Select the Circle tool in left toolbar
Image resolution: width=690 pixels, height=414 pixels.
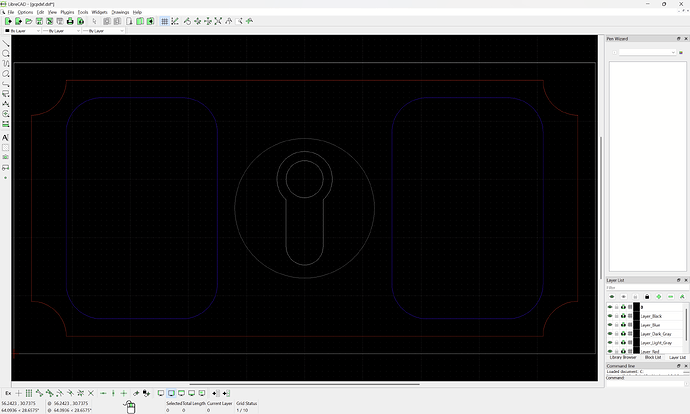tap(6, 53)
